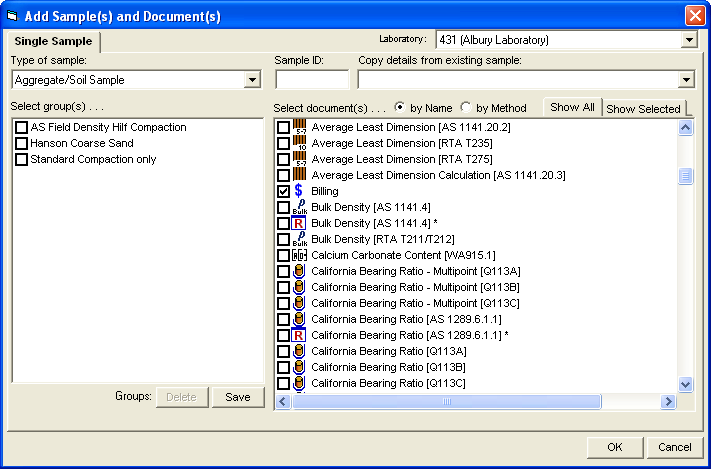Uncheck the Billing document checkbox

[284, 191]
